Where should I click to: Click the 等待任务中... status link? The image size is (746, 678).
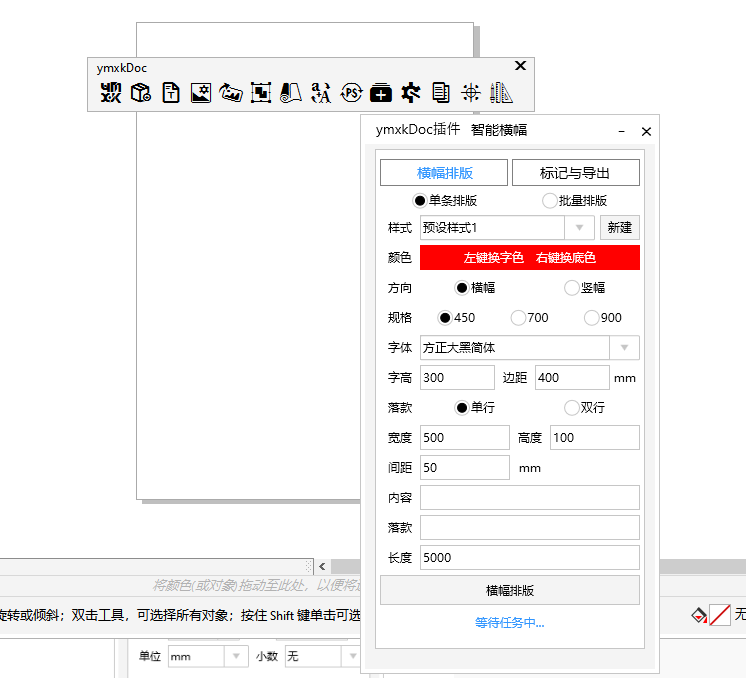[510, 623]
